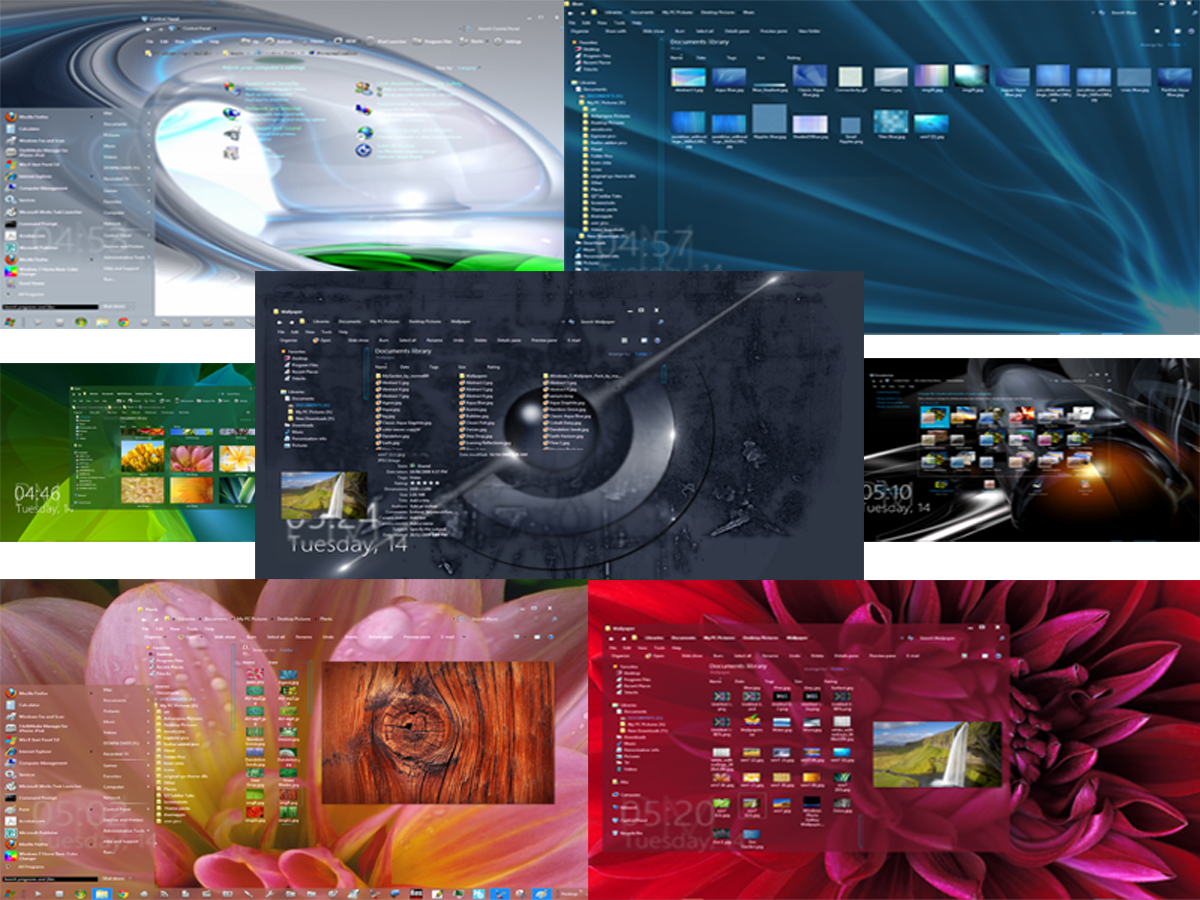Screen dimensions: 1200x900
Task: Open Network and Internet icon in Control Panel
Action: [x=231, y=113]
